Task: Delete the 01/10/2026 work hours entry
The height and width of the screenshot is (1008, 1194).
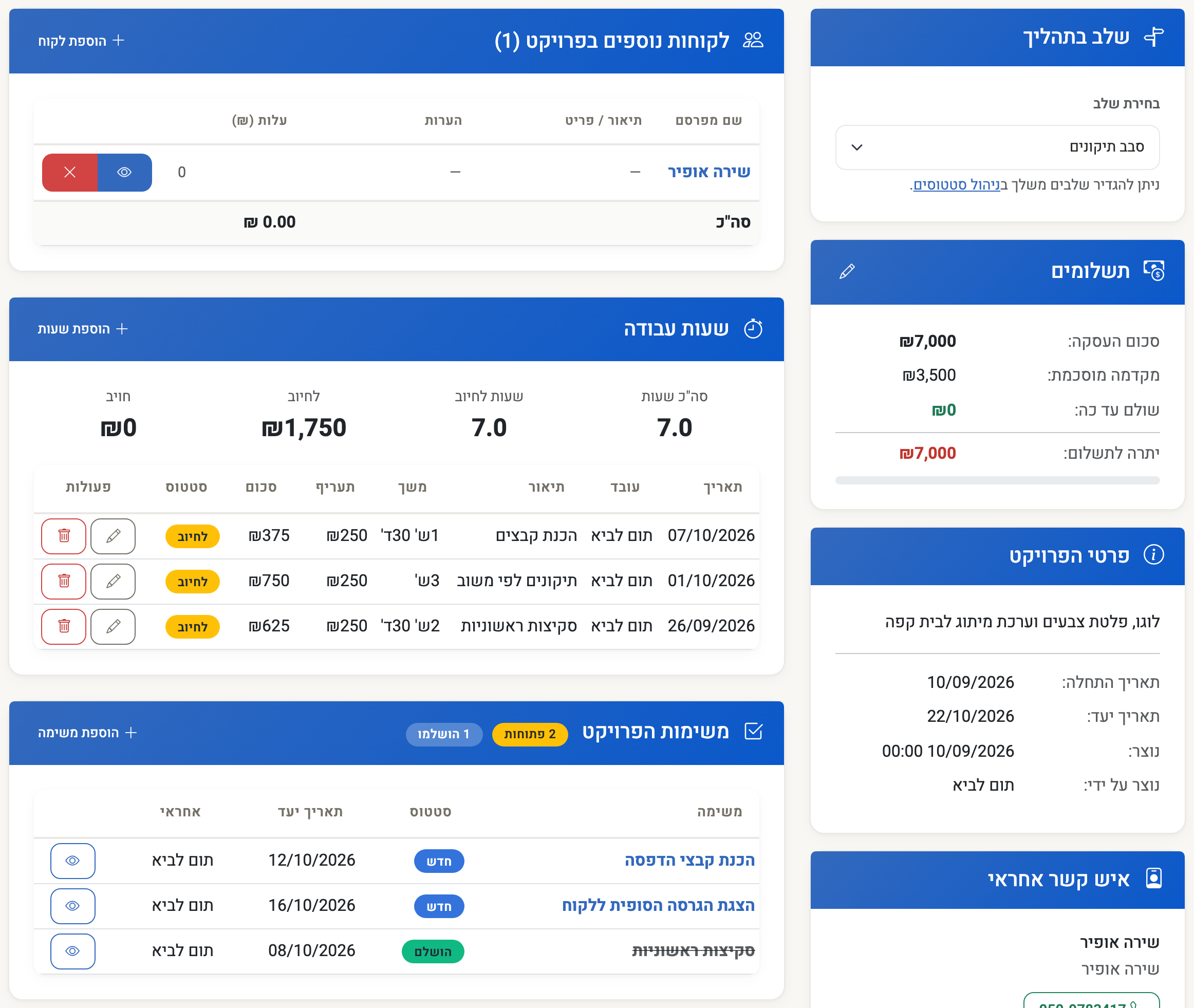Action: [64, 581]
